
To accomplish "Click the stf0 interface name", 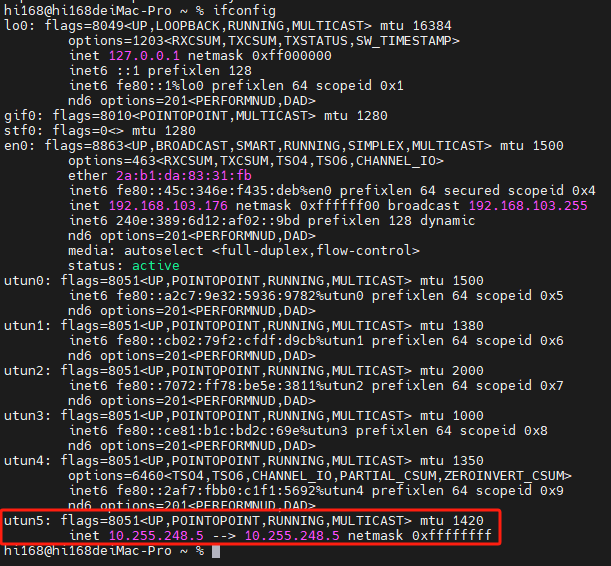I will [23, 130].
